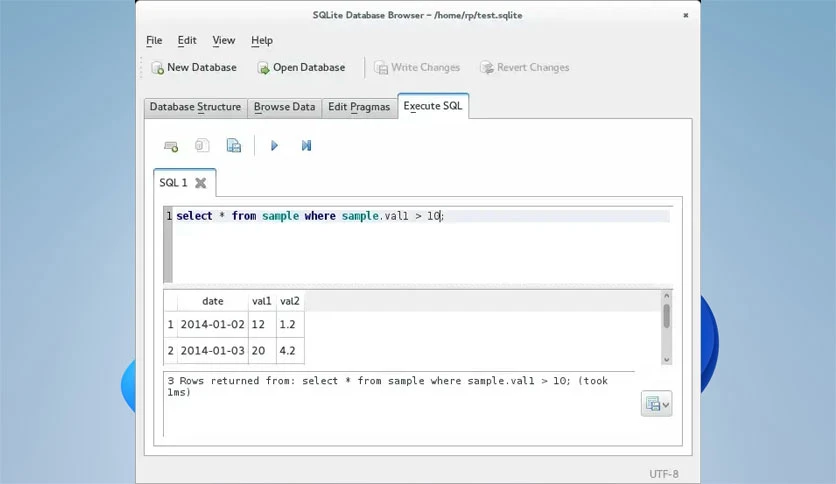
Task: Open the View menu
Action: coord(223,41)
